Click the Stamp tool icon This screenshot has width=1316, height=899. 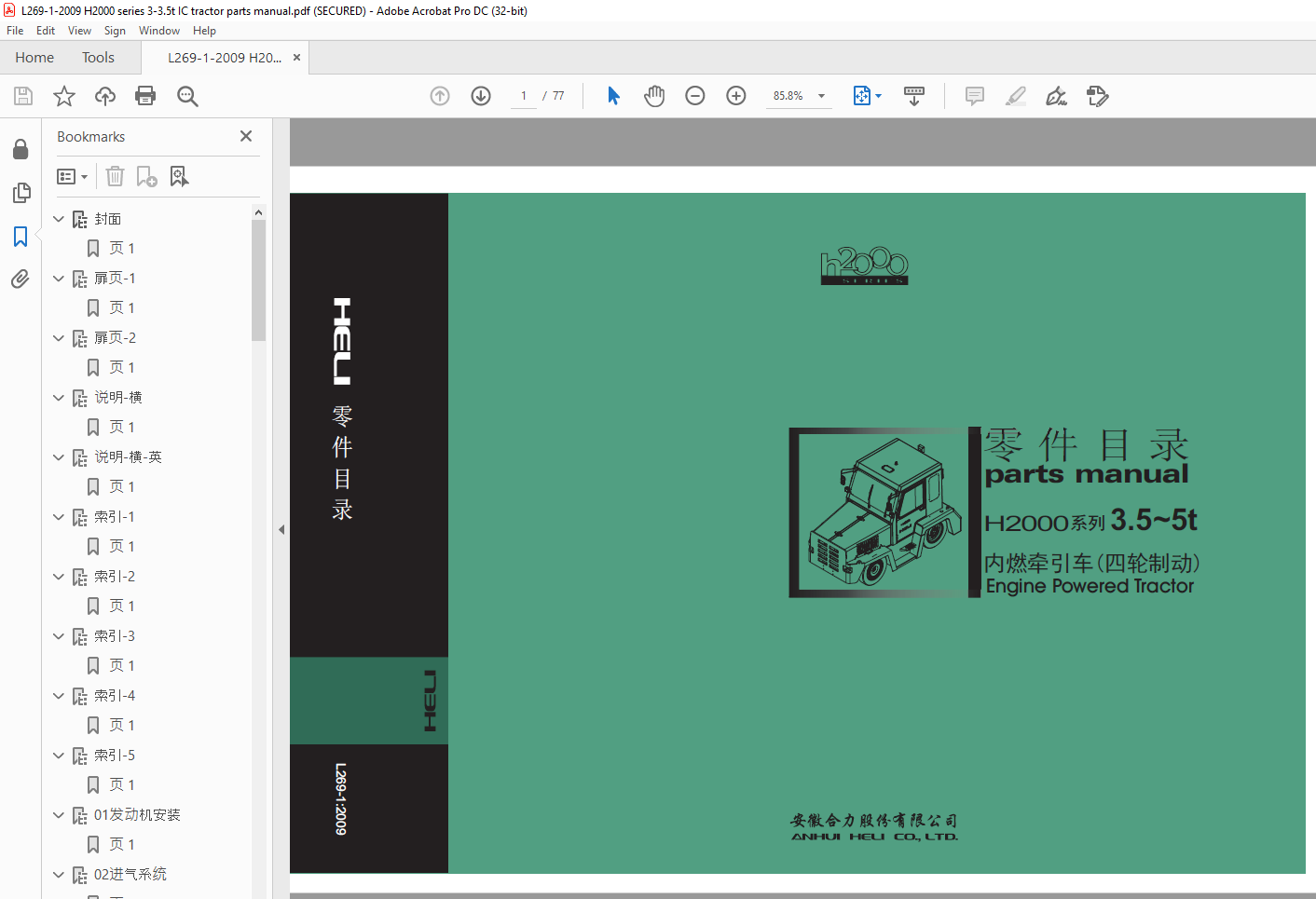tap(1097, 96)
